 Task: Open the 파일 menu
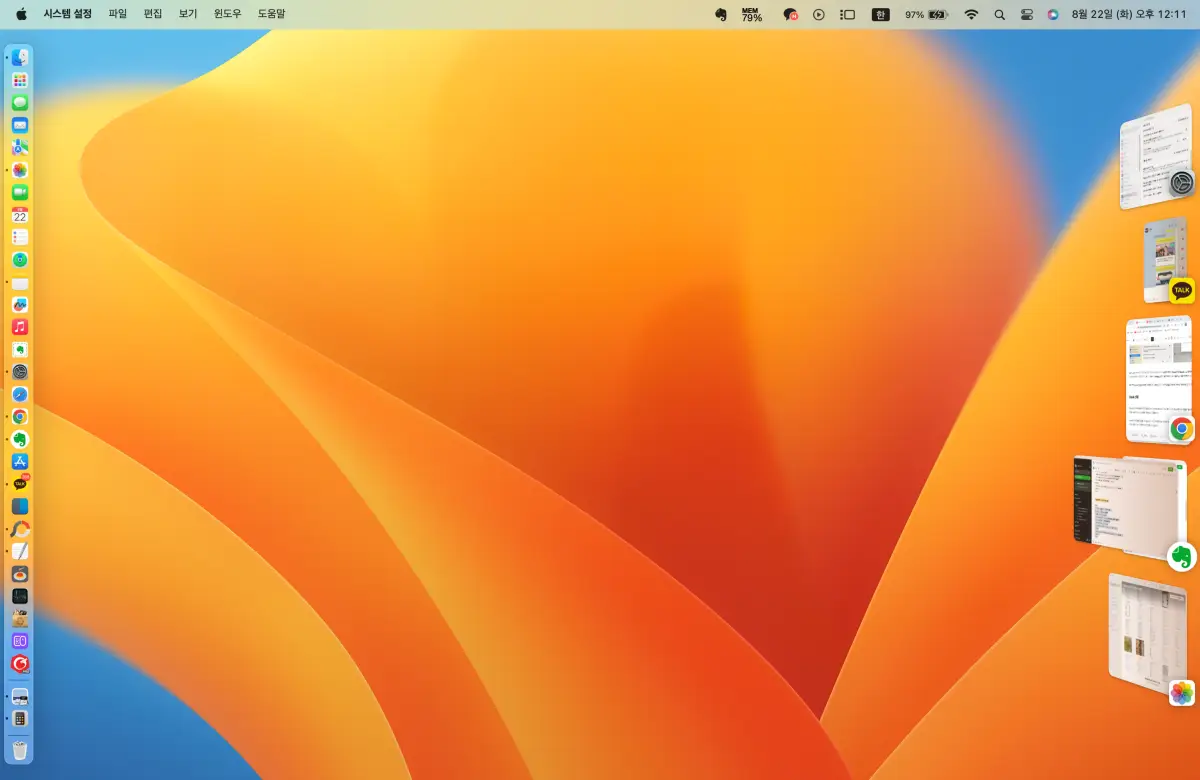(118, 15)
